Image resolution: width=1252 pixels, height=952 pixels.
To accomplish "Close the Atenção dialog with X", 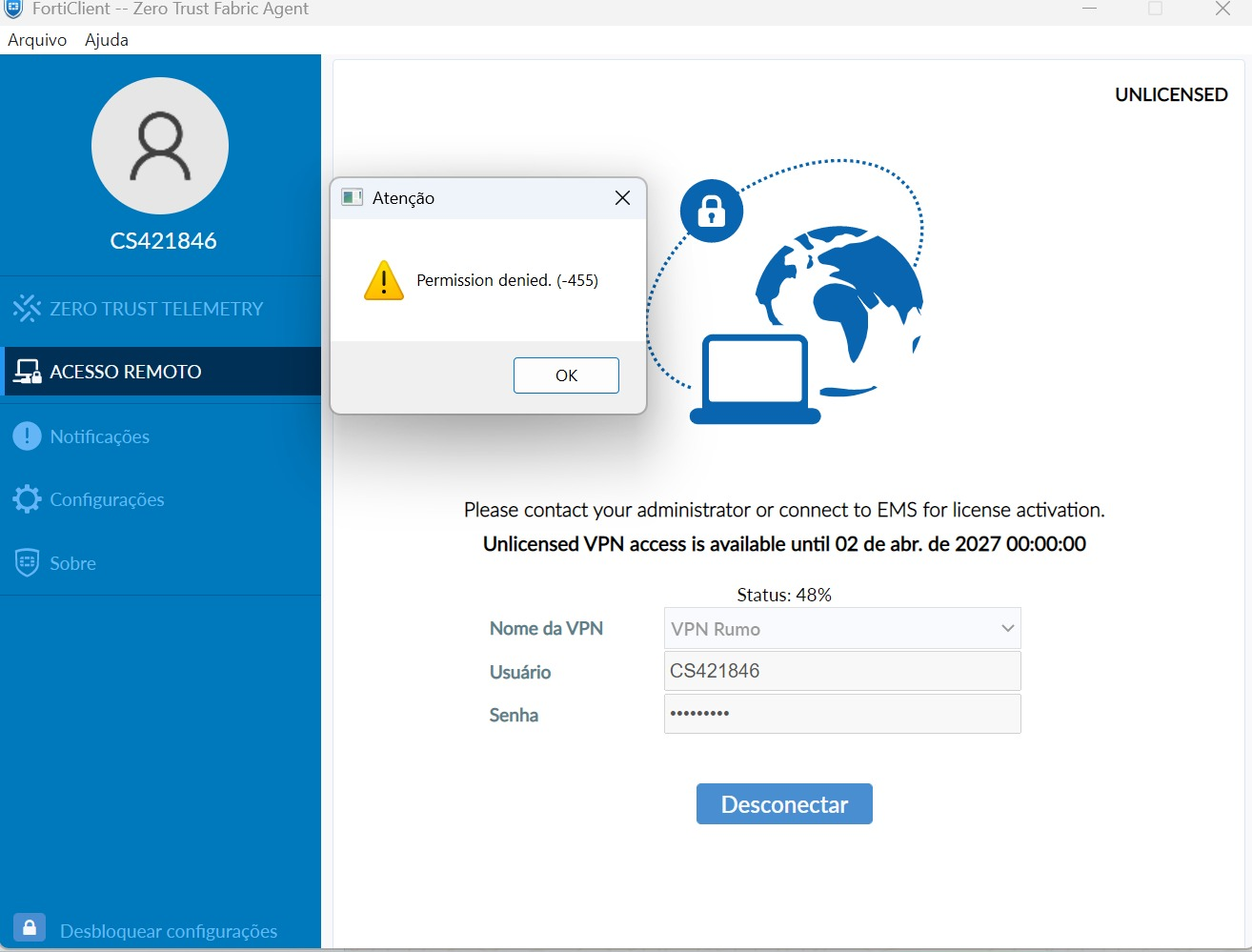I will click(x=622, y=197).
